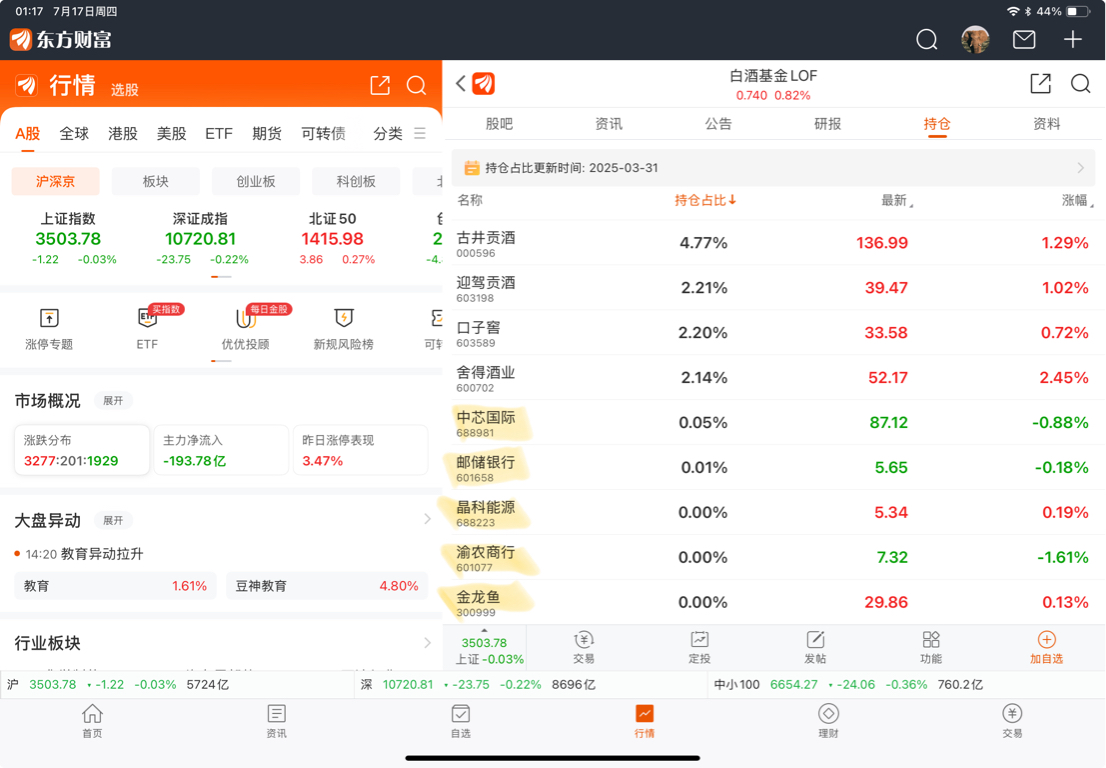Sort holdings by 最新 column
The image size is (1106, 768).
897,200
